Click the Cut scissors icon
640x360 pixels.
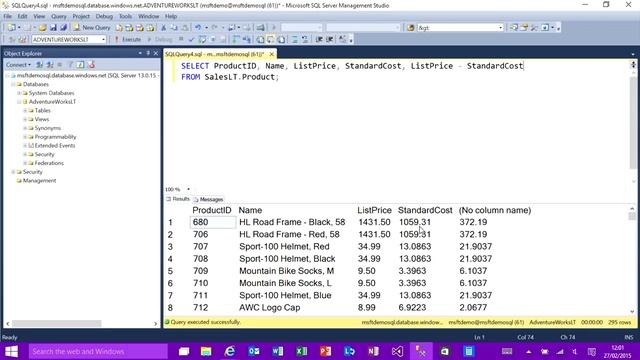click(x=163, y=28)
